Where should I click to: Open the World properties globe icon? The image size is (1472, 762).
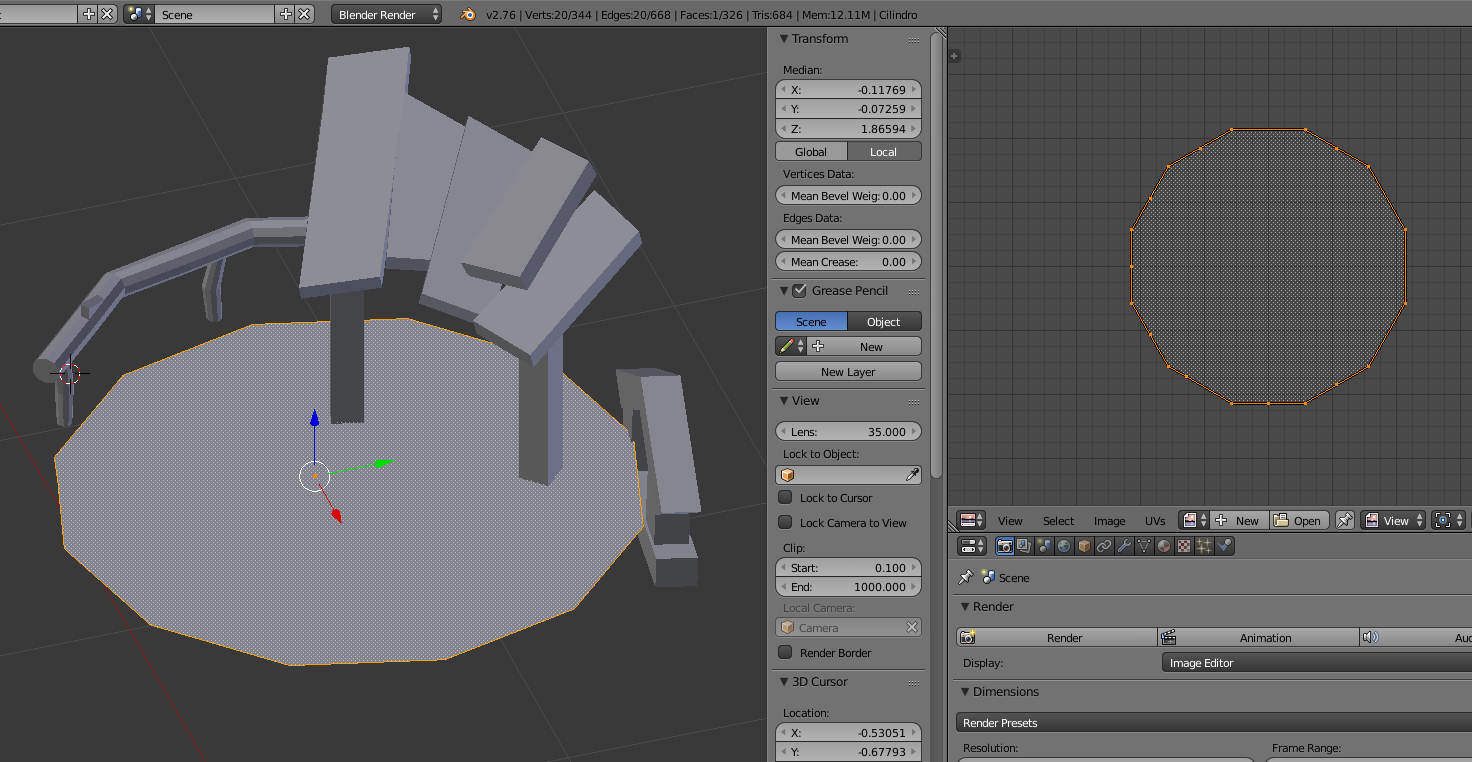[x=1064, y=546]
